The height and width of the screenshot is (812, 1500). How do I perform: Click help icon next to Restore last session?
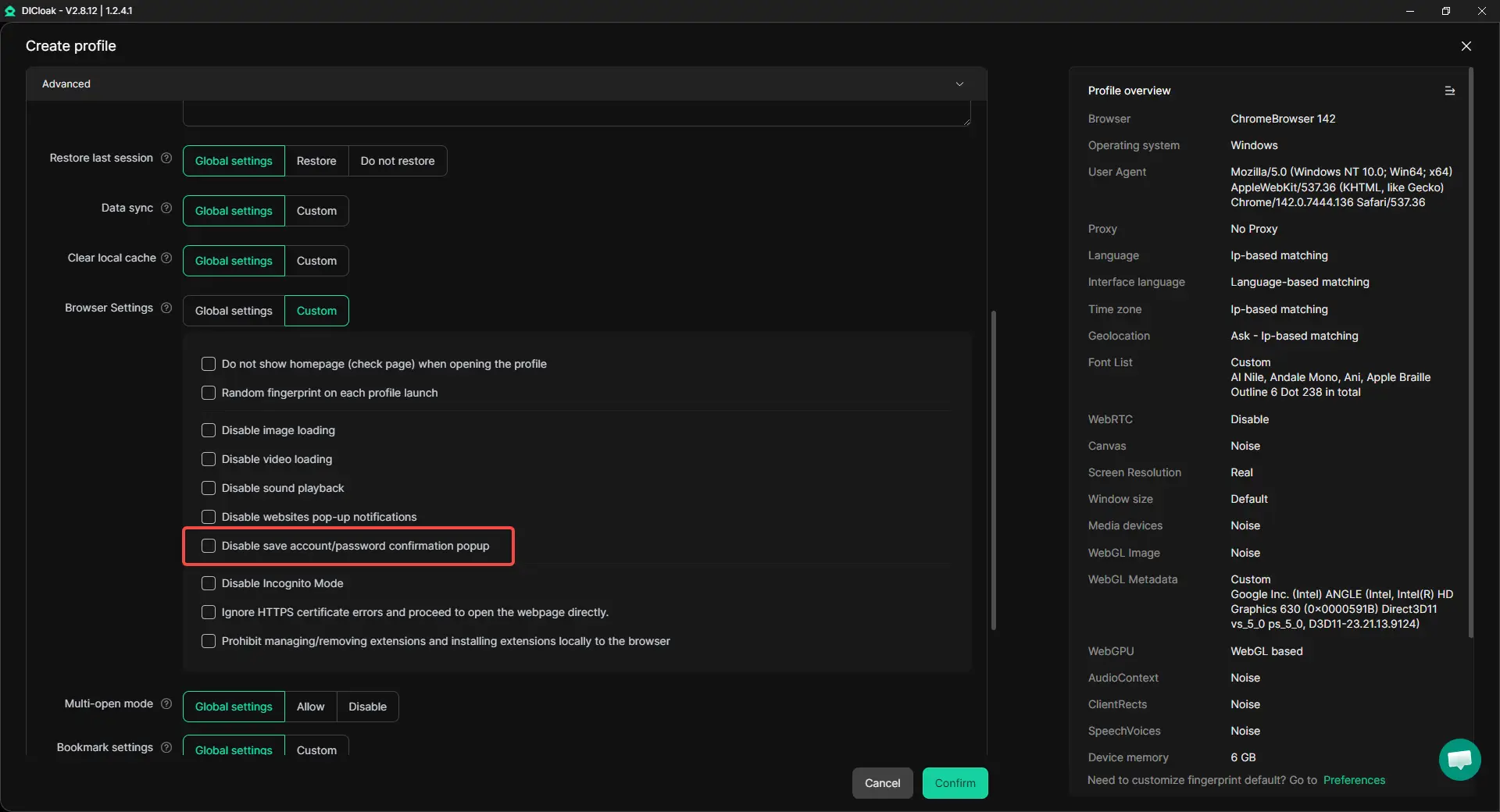tap(166, 158)
